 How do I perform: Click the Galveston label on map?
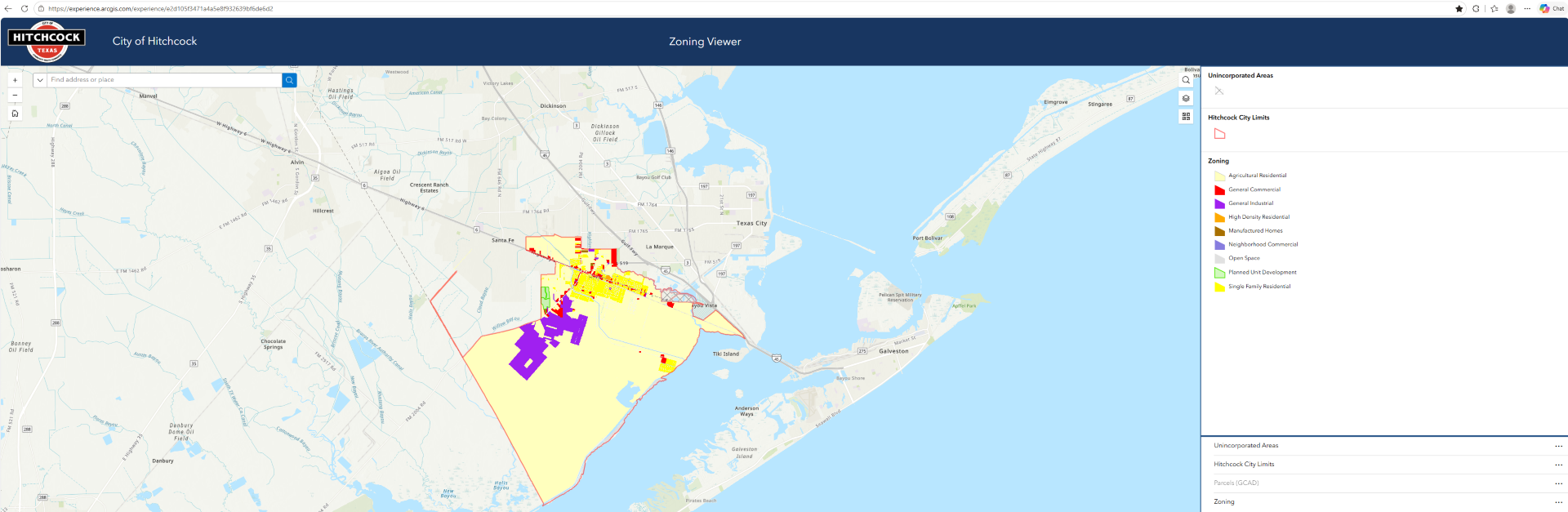pos(893,351)
